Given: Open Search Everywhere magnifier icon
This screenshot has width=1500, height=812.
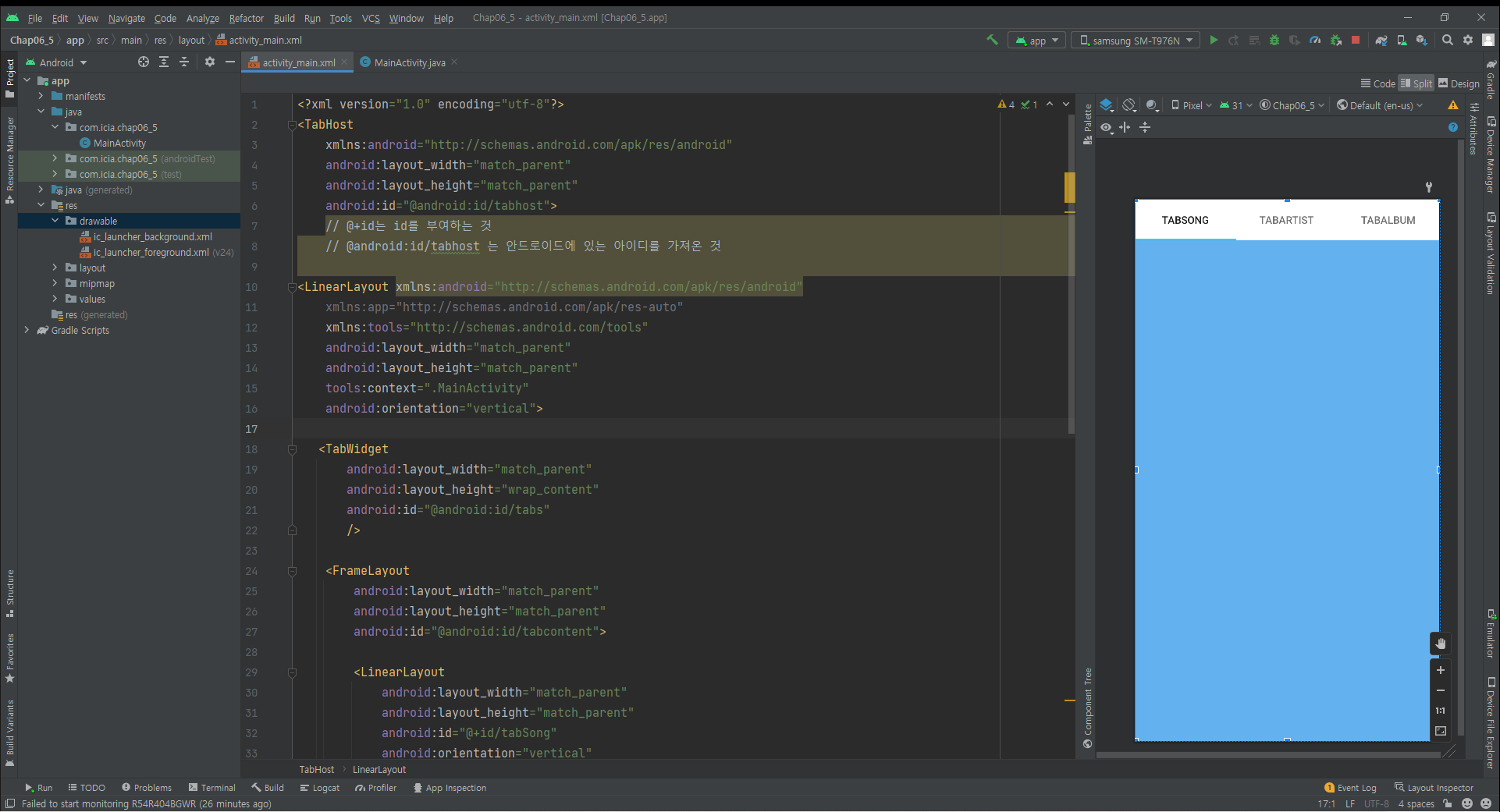Looking at the screenshot, I should point(1448,40).
